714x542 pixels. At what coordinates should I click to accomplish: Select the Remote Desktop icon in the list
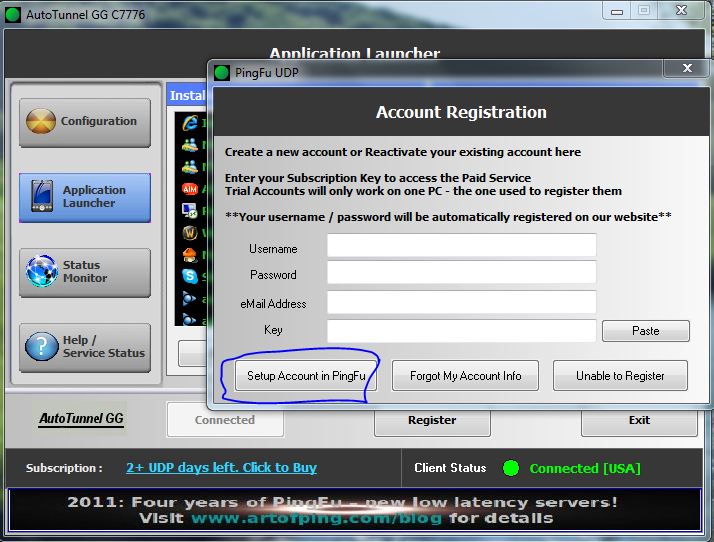point(189,210)
